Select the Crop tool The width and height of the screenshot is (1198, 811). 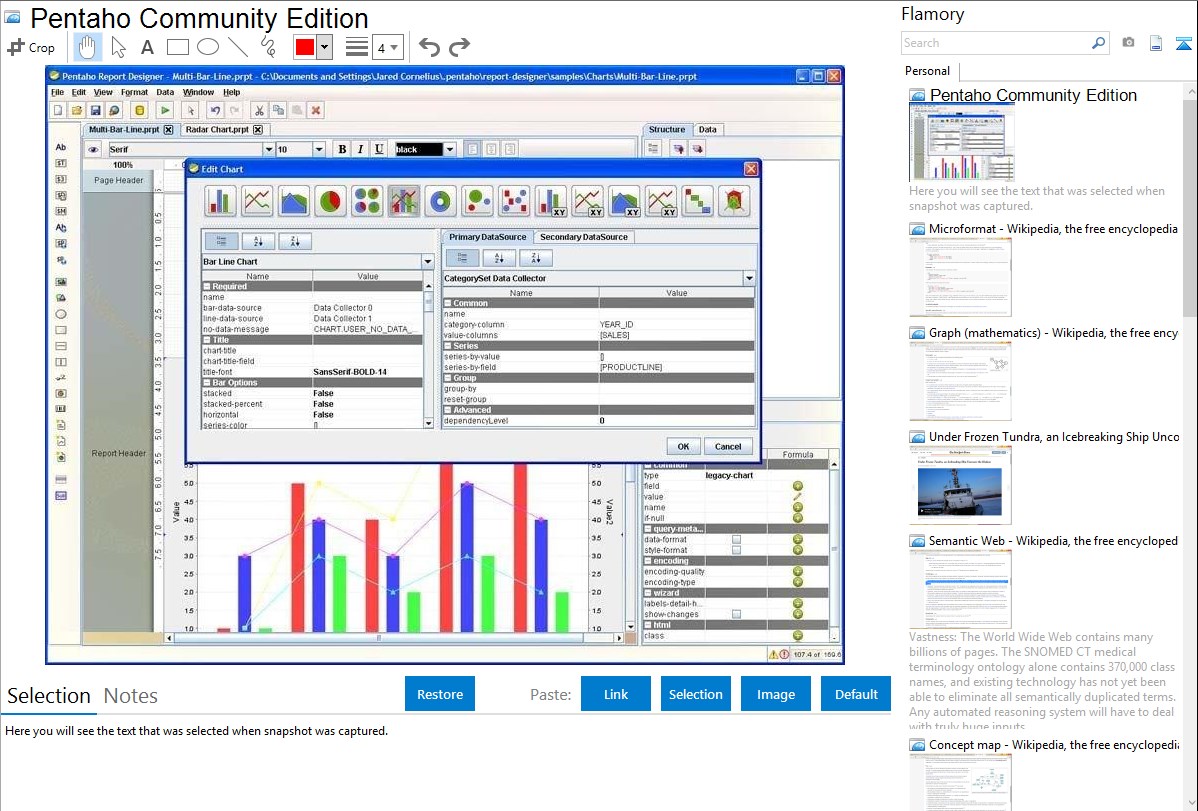click(x=31, y=47)
